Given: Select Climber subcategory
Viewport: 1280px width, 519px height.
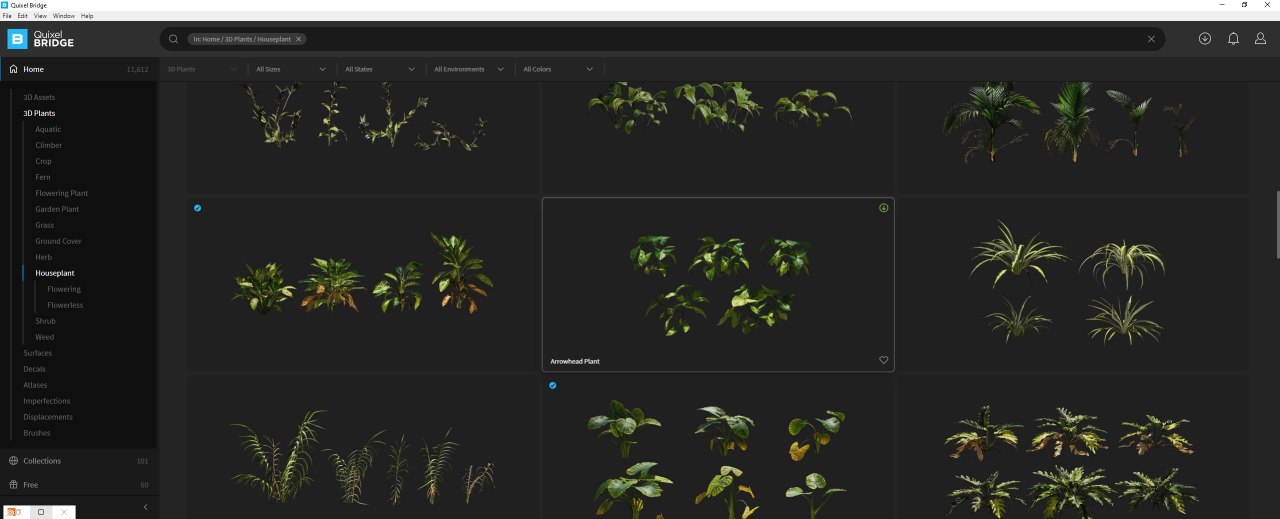Looking at the screenshot, I should point(49,145).
